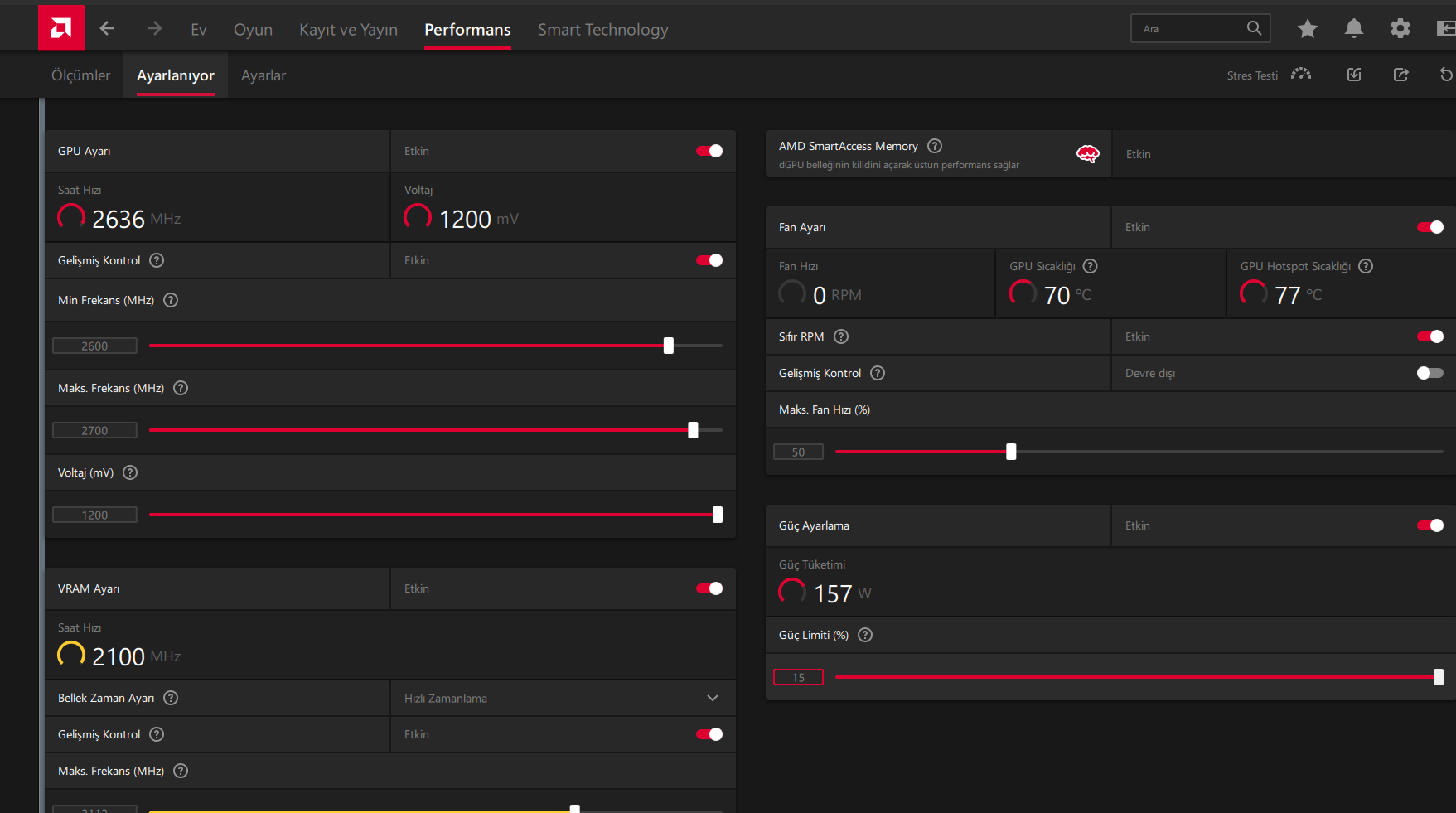1456x813 pixels.
Task: Click the save profile checkmark icon
Action: click(x=1354, y=75)
